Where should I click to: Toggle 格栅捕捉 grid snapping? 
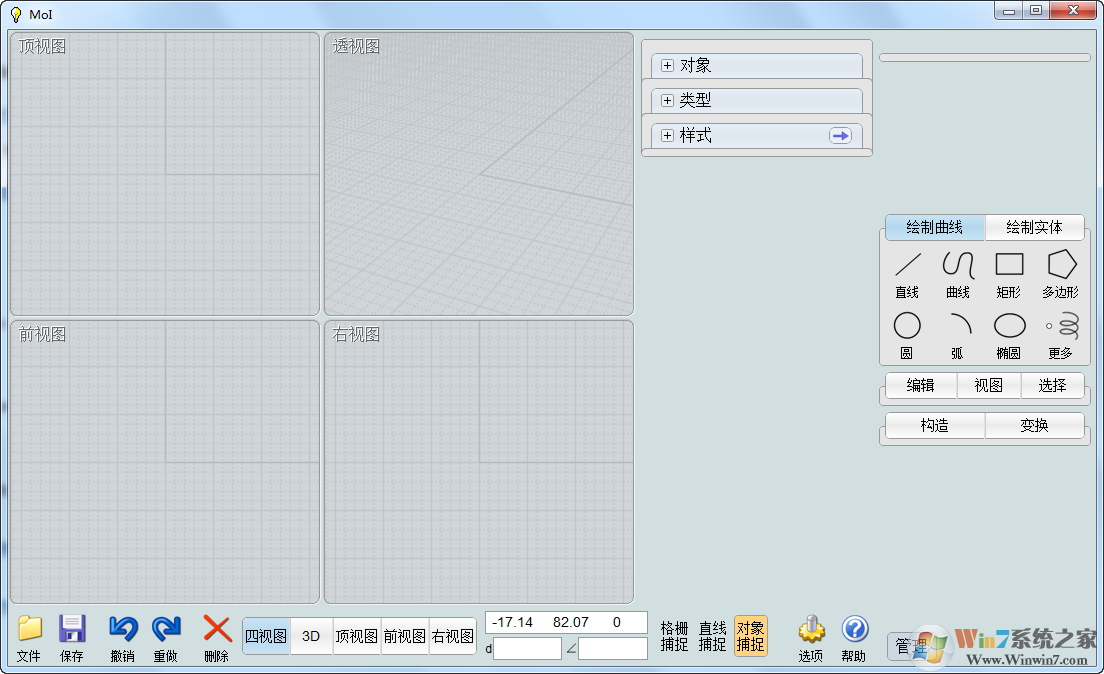click(674, 635)
